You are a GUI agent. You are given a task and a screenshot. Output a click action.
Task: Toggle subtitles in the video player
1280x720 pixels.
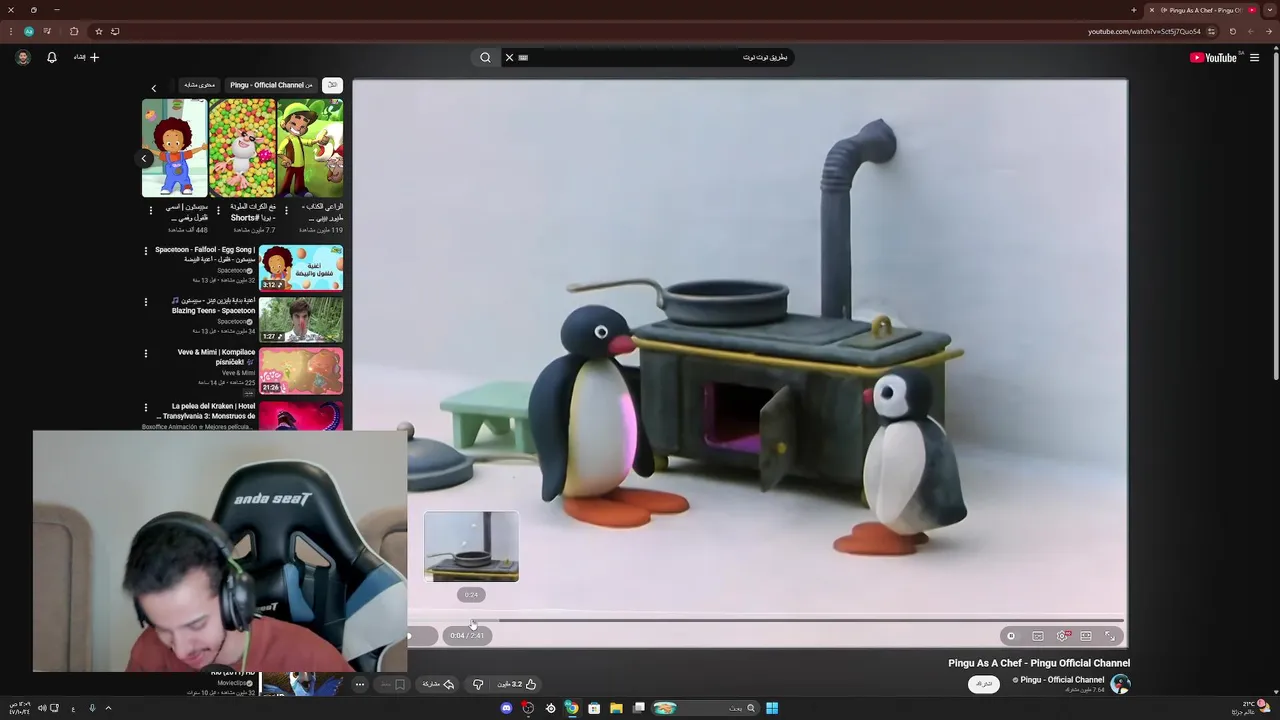pyautogui.click(x=1038, y=636)
